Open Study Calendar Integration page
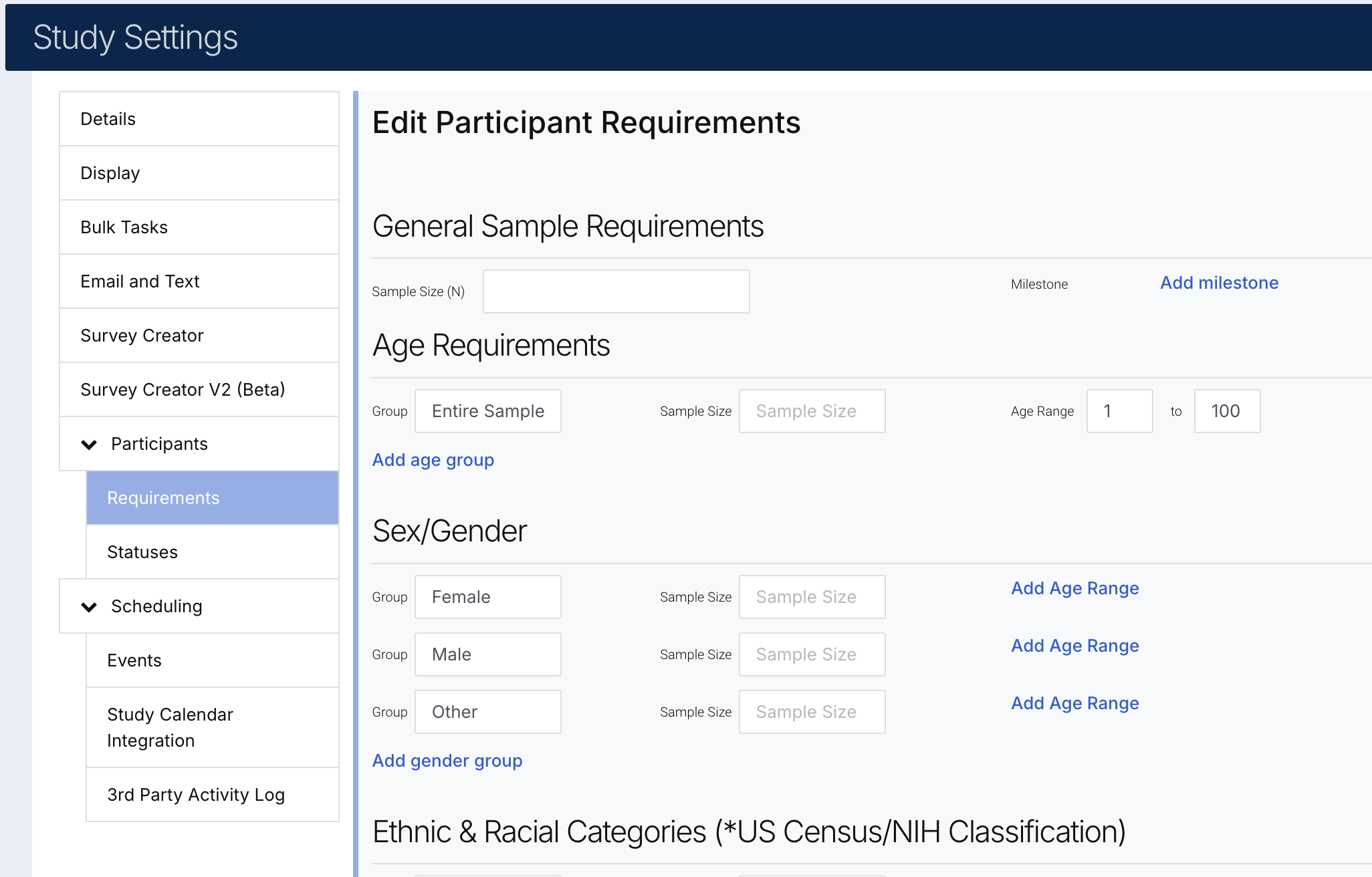Viewport: 1372px width, 877px height. [x=212, y=727]
